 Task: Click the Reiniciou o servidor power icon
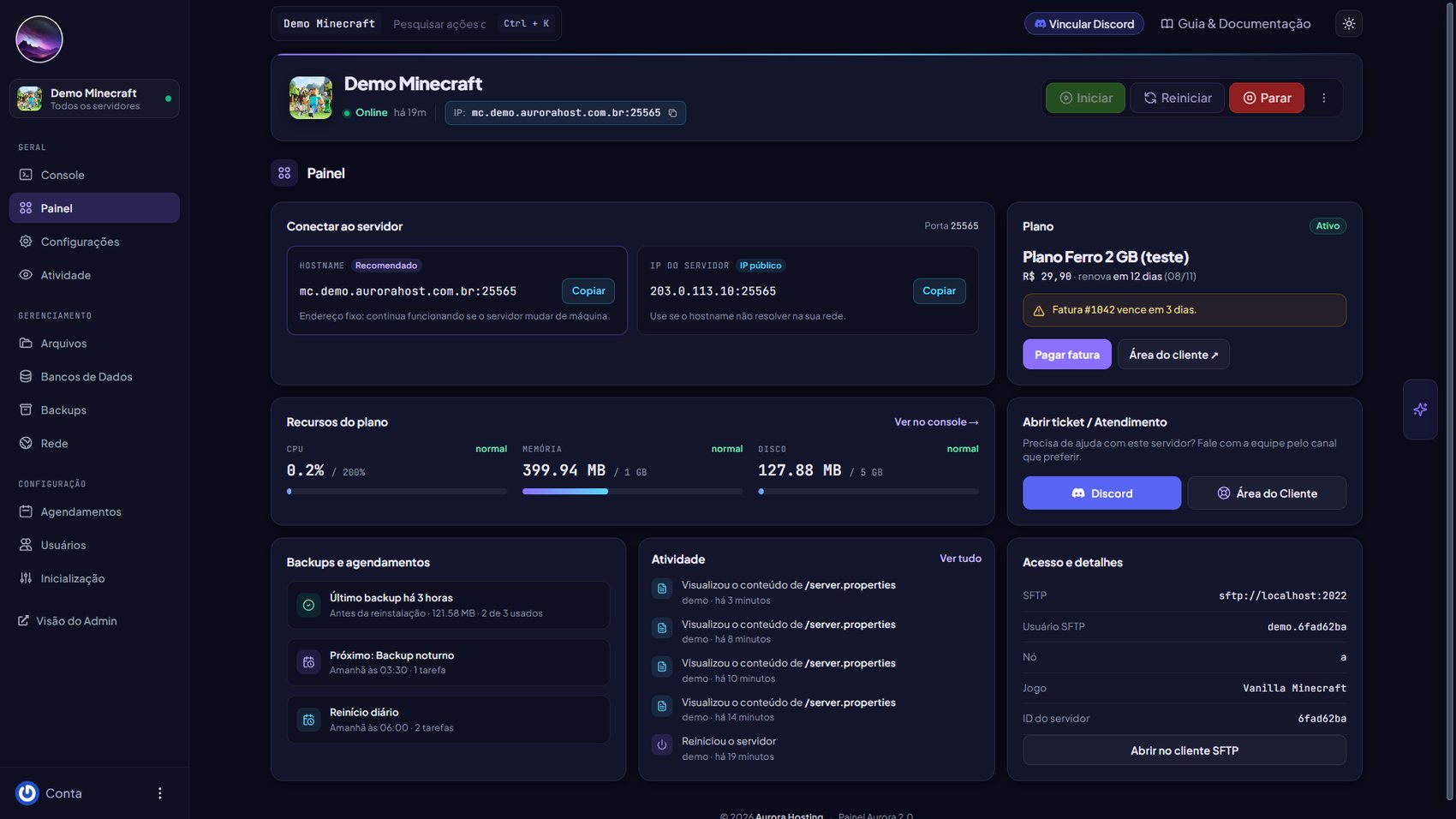coord(662,745)
